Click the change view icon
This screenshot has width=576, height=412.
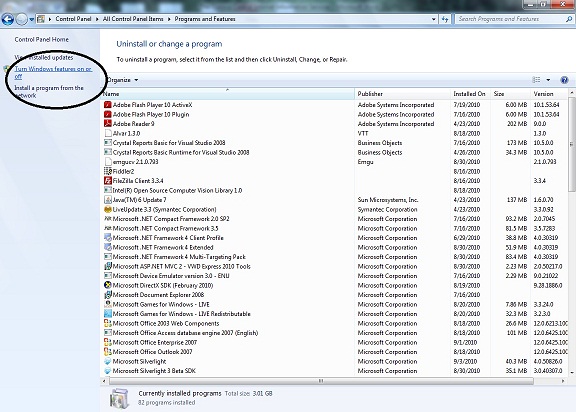click(x=536, y=80)
